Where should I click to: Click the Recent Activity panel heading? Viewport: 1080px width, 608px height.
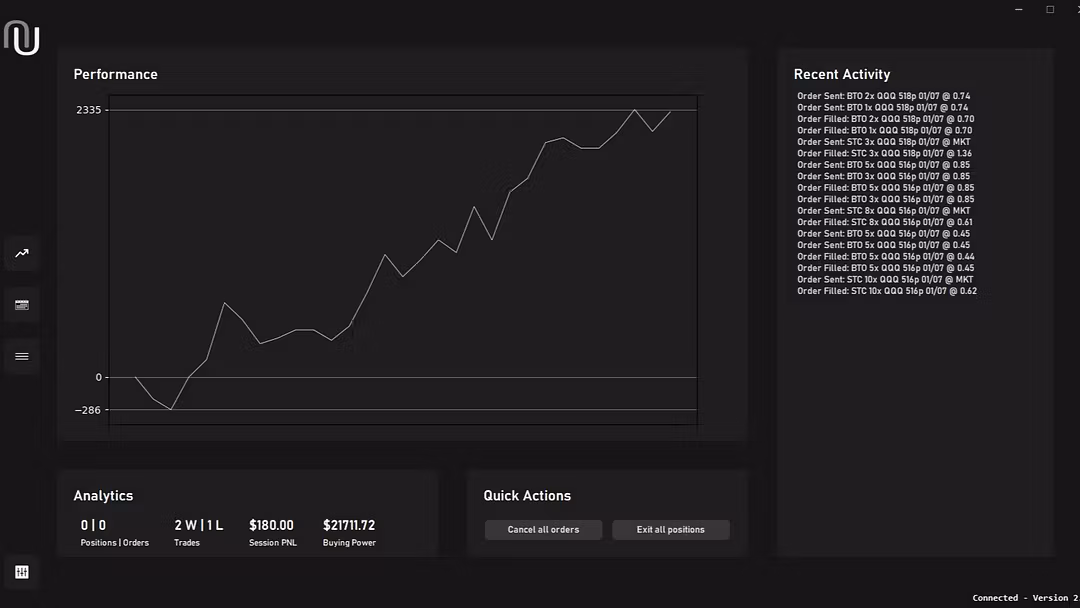click(841, 74)
